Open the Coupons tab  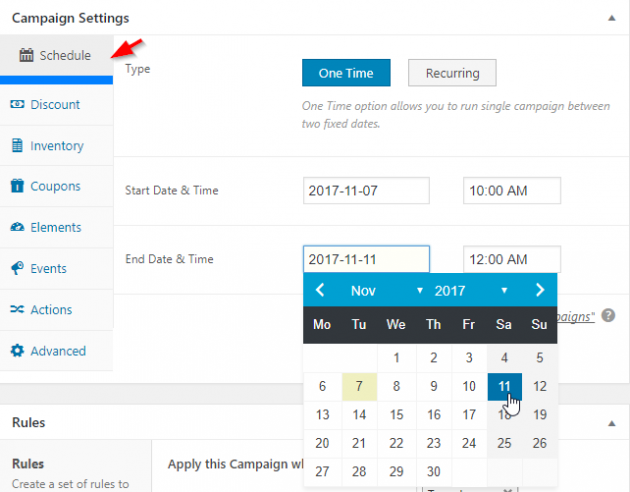pyautogui.click(x=56, y=186)
